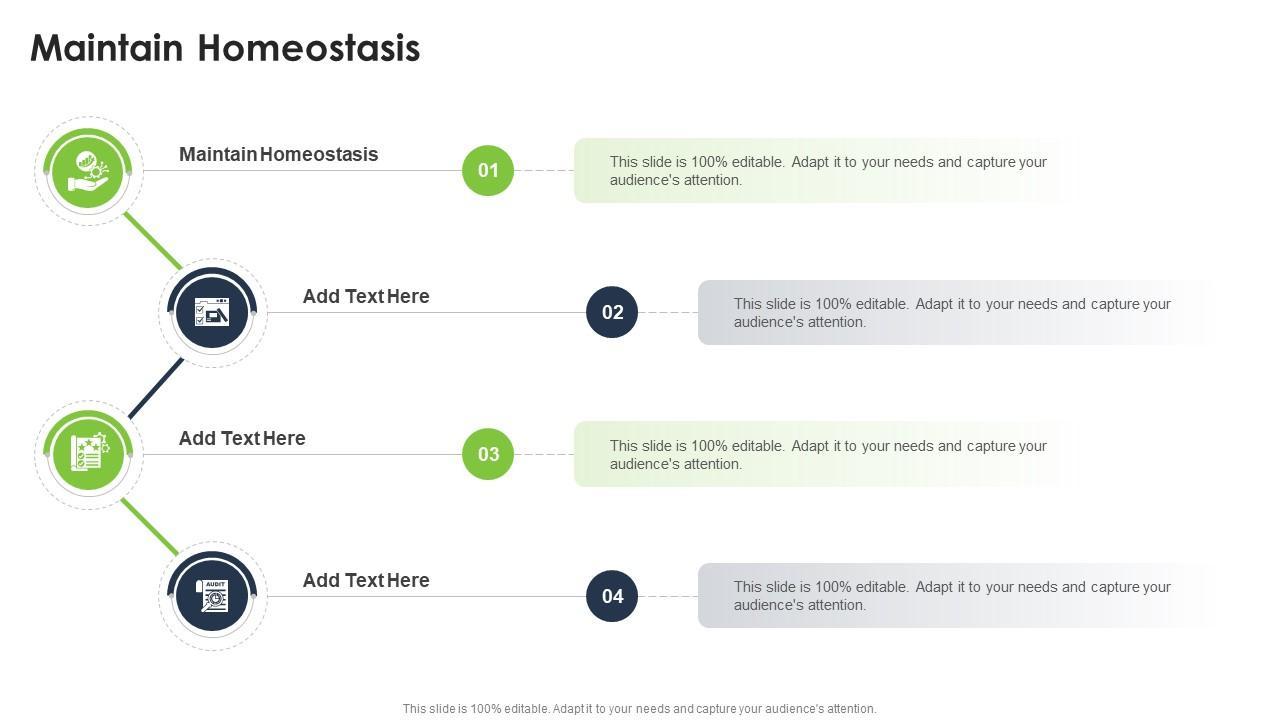
Task: Click the Add Text Here heading beside 03
Action: pos(242,438)
